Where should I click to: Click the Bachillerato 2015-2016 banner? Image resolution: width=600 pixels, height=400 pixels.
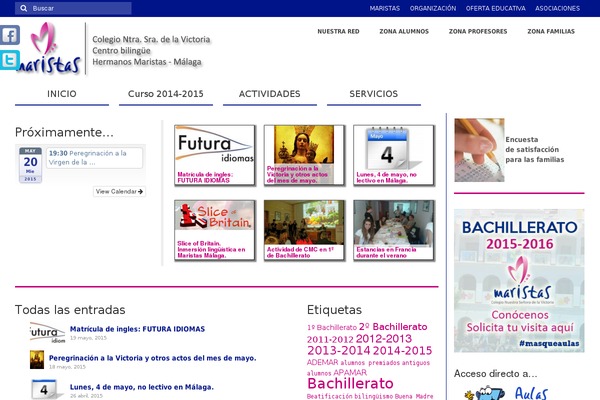tap(519, 281)
